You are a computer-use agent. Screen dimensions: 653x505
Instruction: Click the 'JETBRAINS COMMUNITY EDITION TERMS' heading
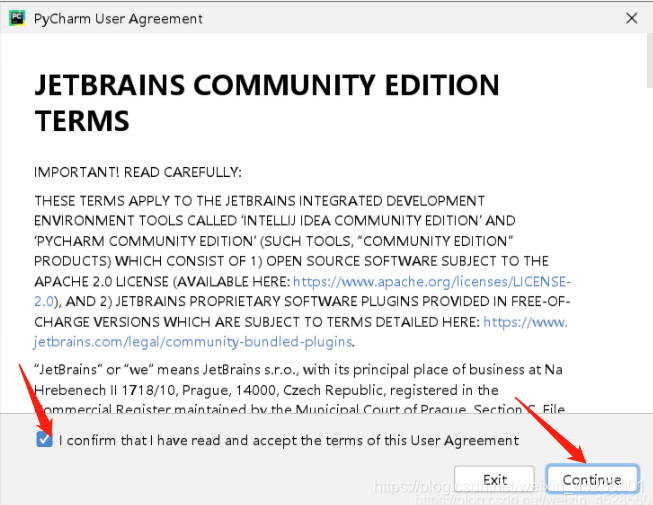(267, 103)
